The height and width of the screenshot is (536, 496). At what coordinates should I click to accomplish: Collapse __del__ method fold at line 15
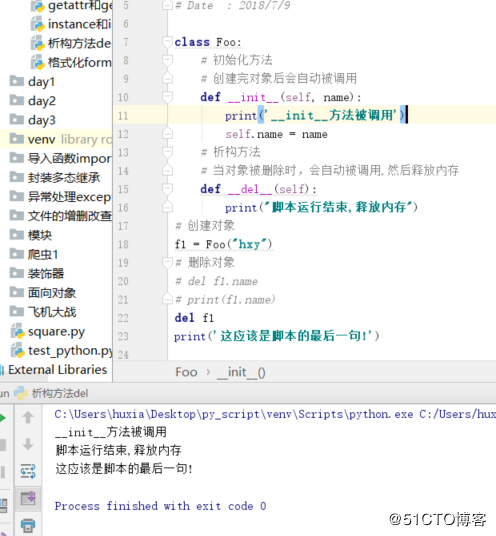click(167, 189)
